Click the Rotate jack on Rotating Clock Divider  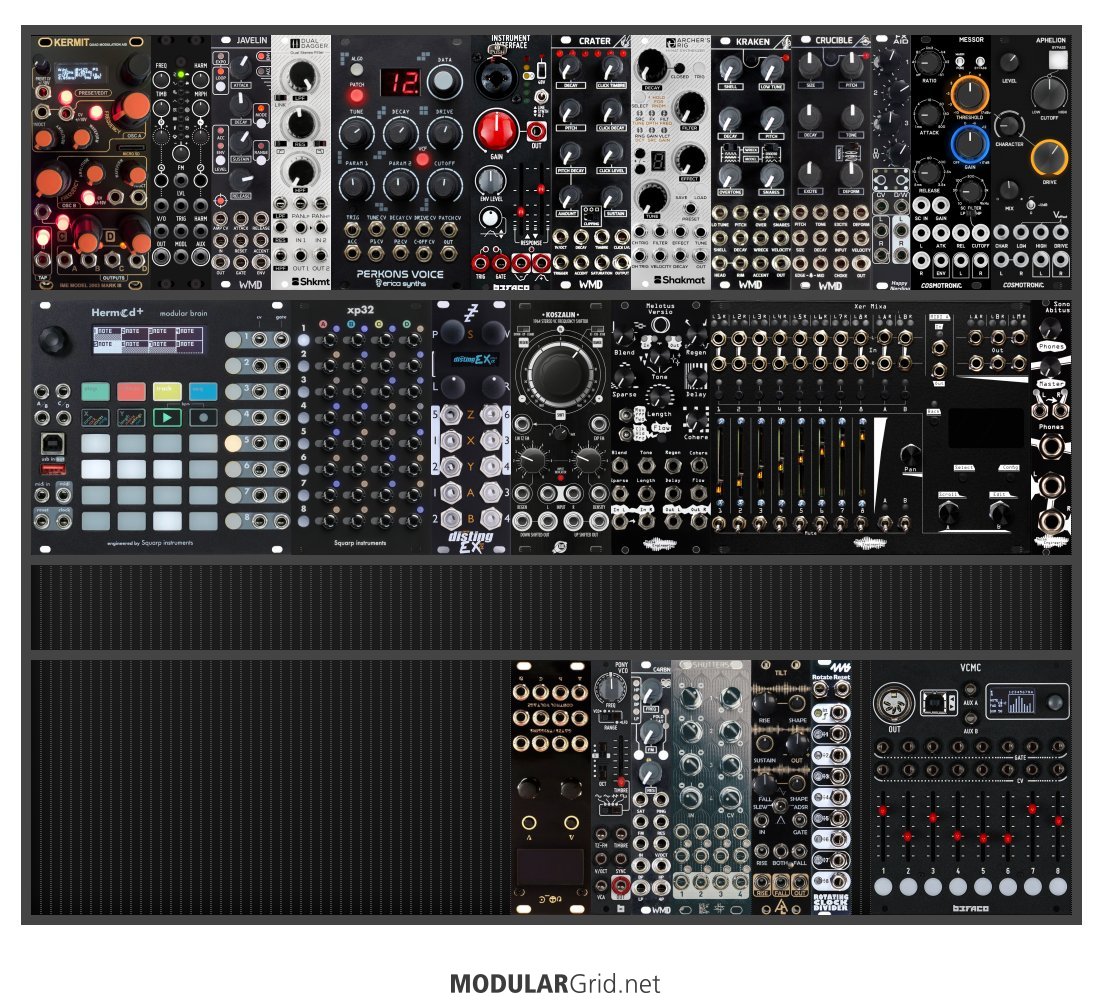click(x=821, y=690)
